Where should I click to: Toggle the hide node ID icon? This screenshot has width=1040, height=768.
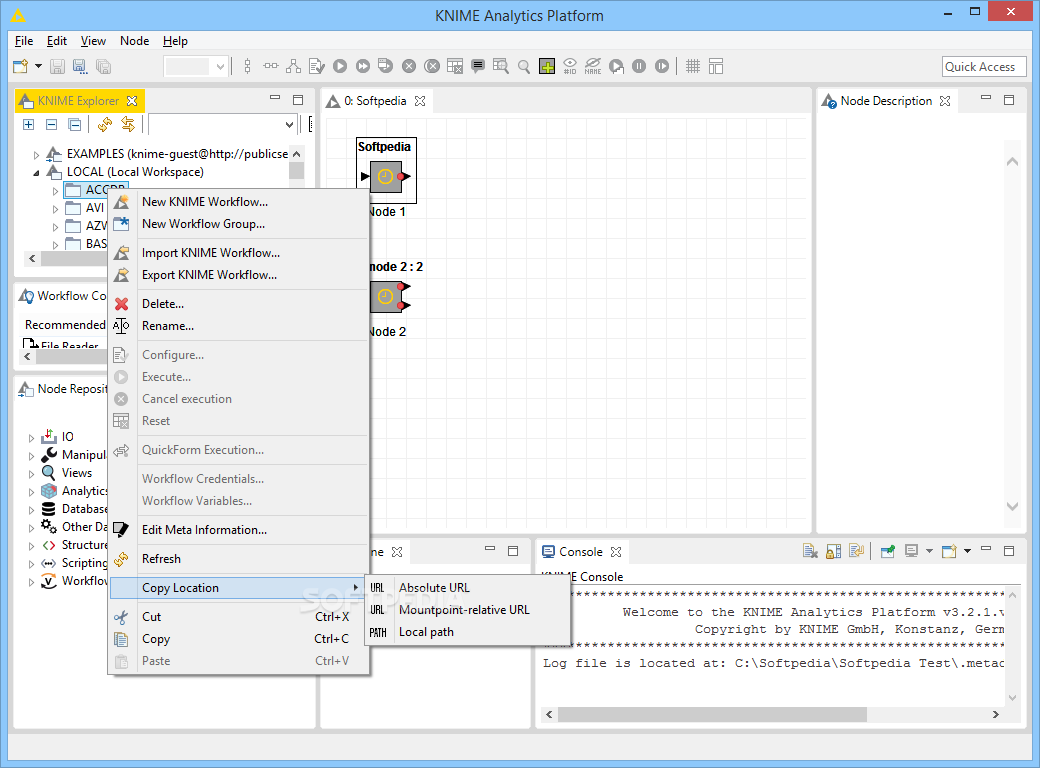(x=570, y=66)
